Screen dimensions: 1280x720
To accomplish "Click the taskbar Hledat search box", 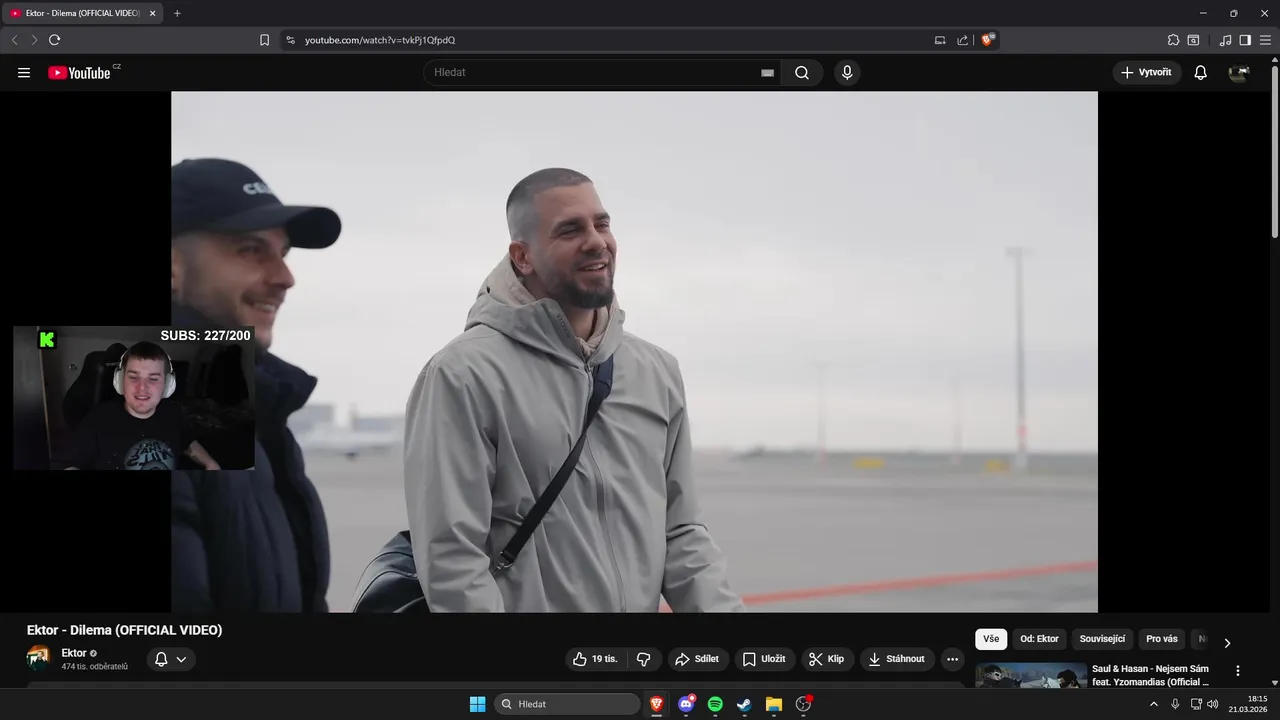I will [x=568, y=704].
